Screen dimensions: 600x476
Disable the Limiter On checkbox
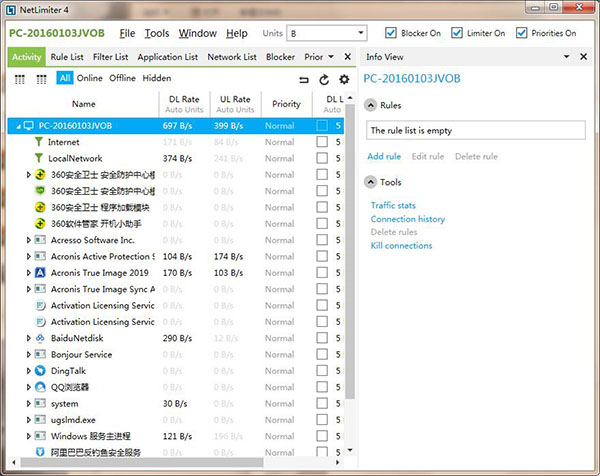tap(456, 33)
